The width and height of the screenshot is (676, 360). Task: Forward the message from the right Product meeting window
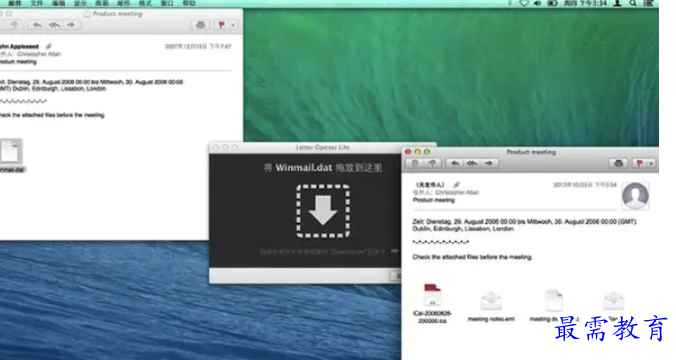[489, 163]
